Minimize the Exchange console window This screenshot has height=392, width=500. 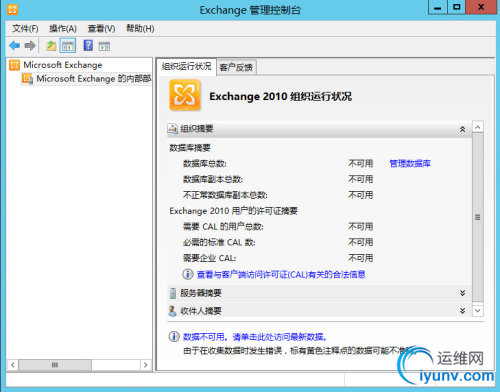point(438,7)
